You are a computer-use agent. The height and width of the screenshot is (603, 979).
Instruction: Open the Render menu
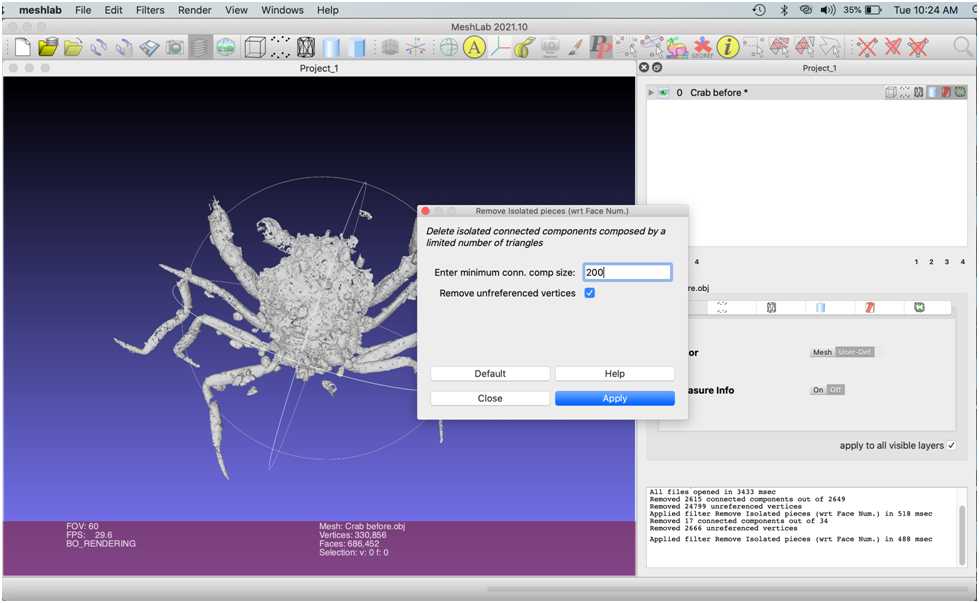pos(194,10)
